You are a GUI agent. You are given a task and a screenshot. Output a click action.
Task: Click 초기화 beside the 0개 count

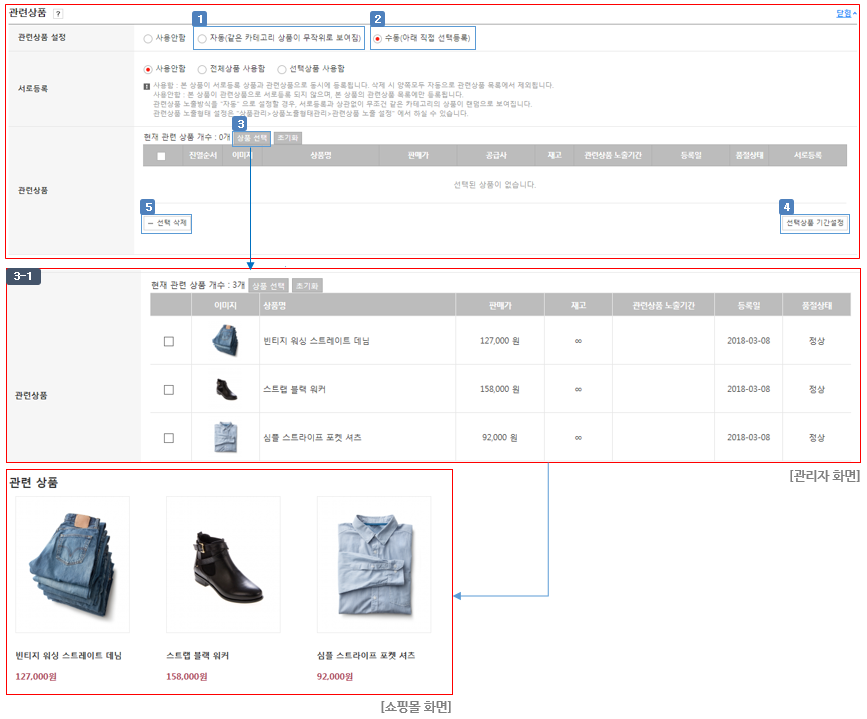click(288, 138)
